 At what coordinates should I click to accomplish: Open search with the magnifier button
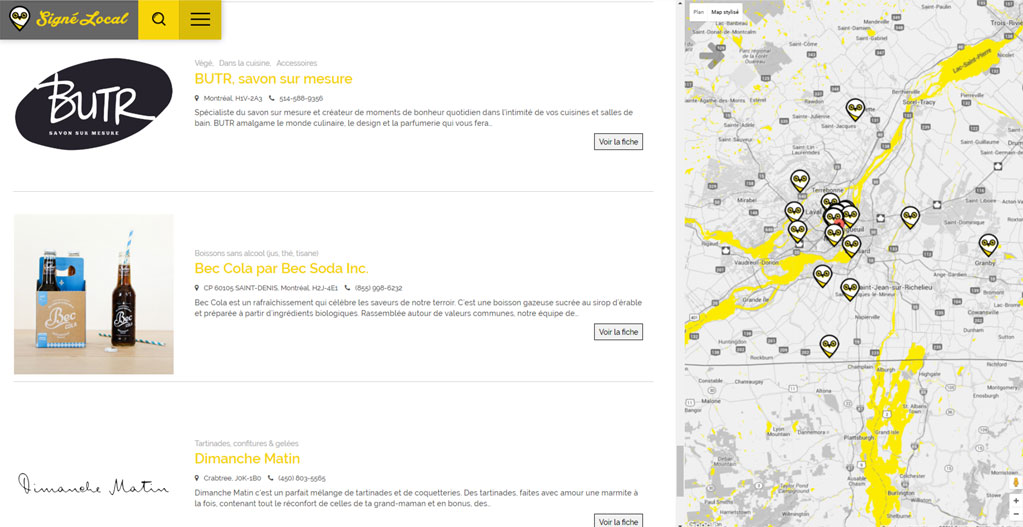(159, 19)
